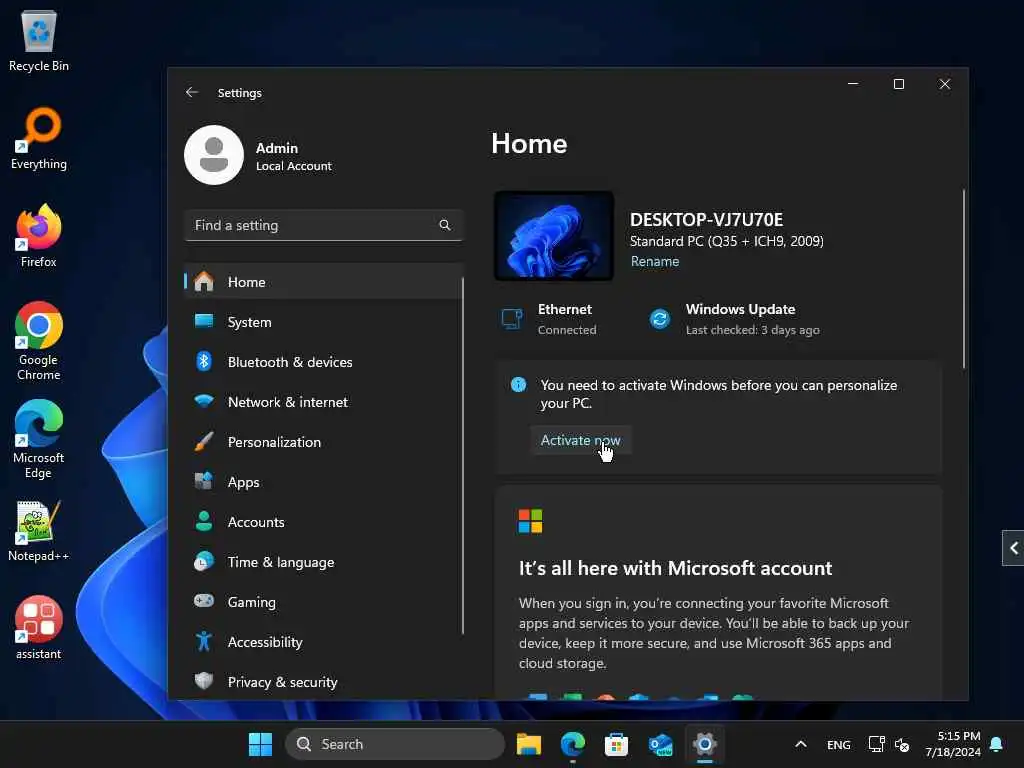Click the Rename link for DESKTOP-VJ7U70E
Screen dimensions: 1024x768
(x=654, y=261)
